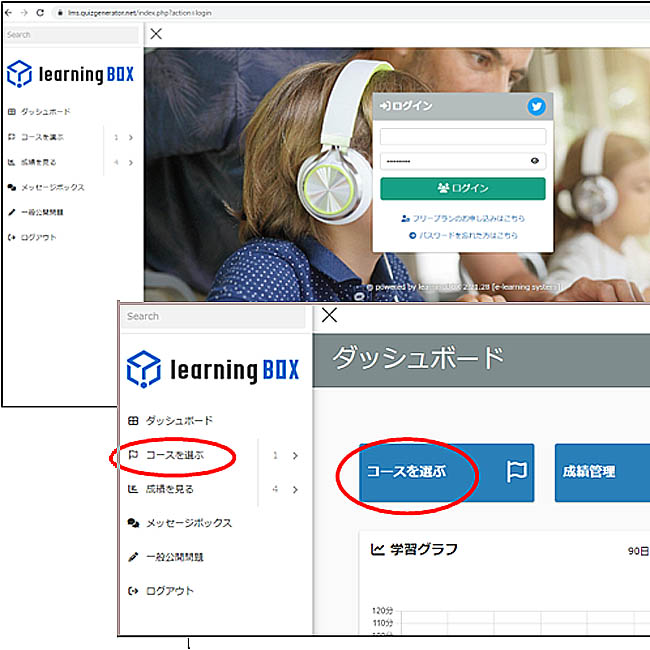Expand the コースを選ぶ chevron in the upper sidebar
The width and height of the screenshot is (650, 650).
(x=131, y=138)
